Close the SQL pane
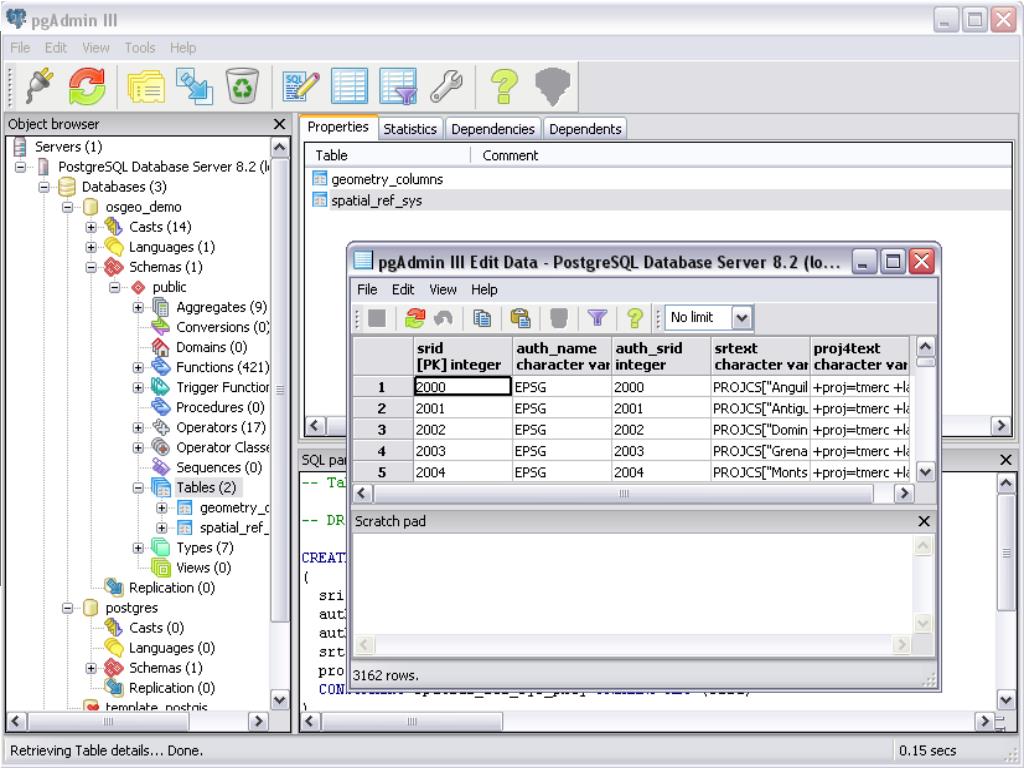The image size is (1024, 768). (1006, 460)
